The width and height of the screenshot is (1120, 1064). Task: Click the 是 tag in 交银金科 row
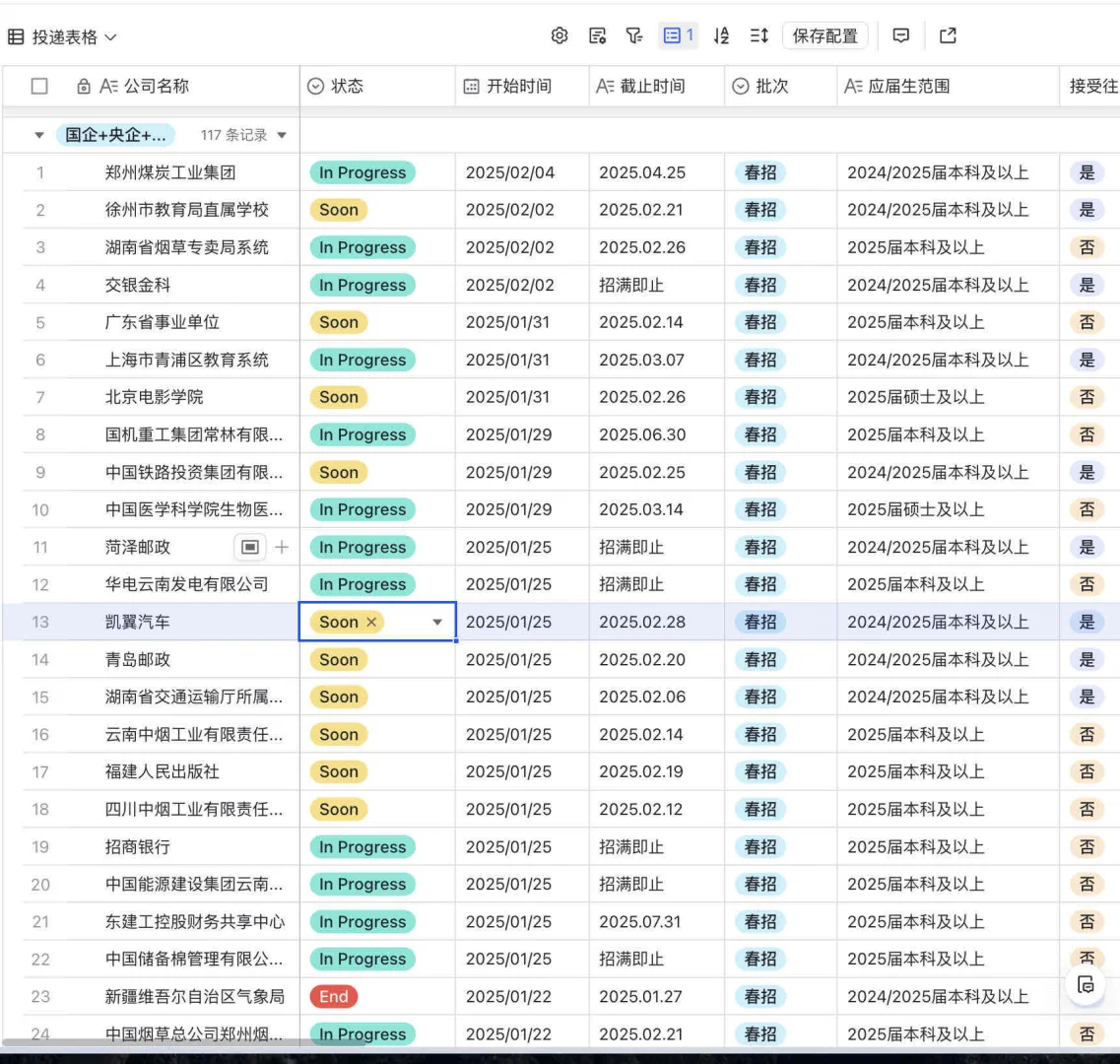point(1087,285)
